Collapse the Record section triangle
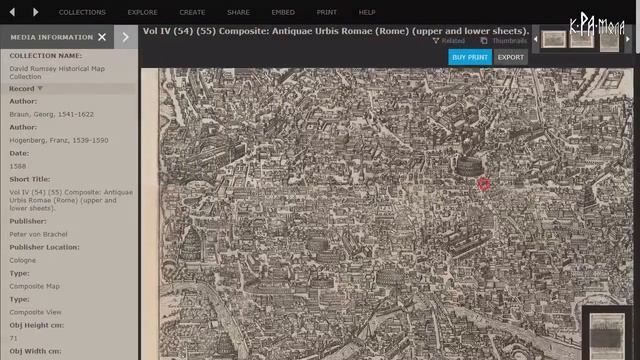Screen dimensions: 640x360 (40, 88)
